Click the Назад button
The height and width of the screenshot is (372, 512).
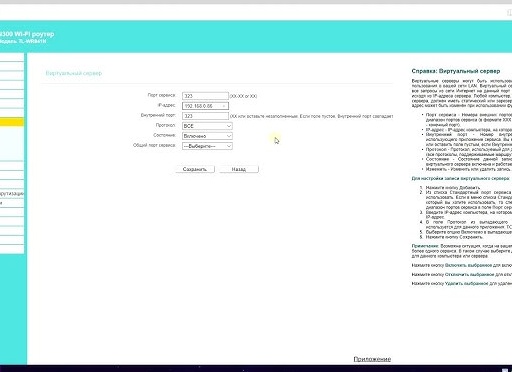coord(239,169)
